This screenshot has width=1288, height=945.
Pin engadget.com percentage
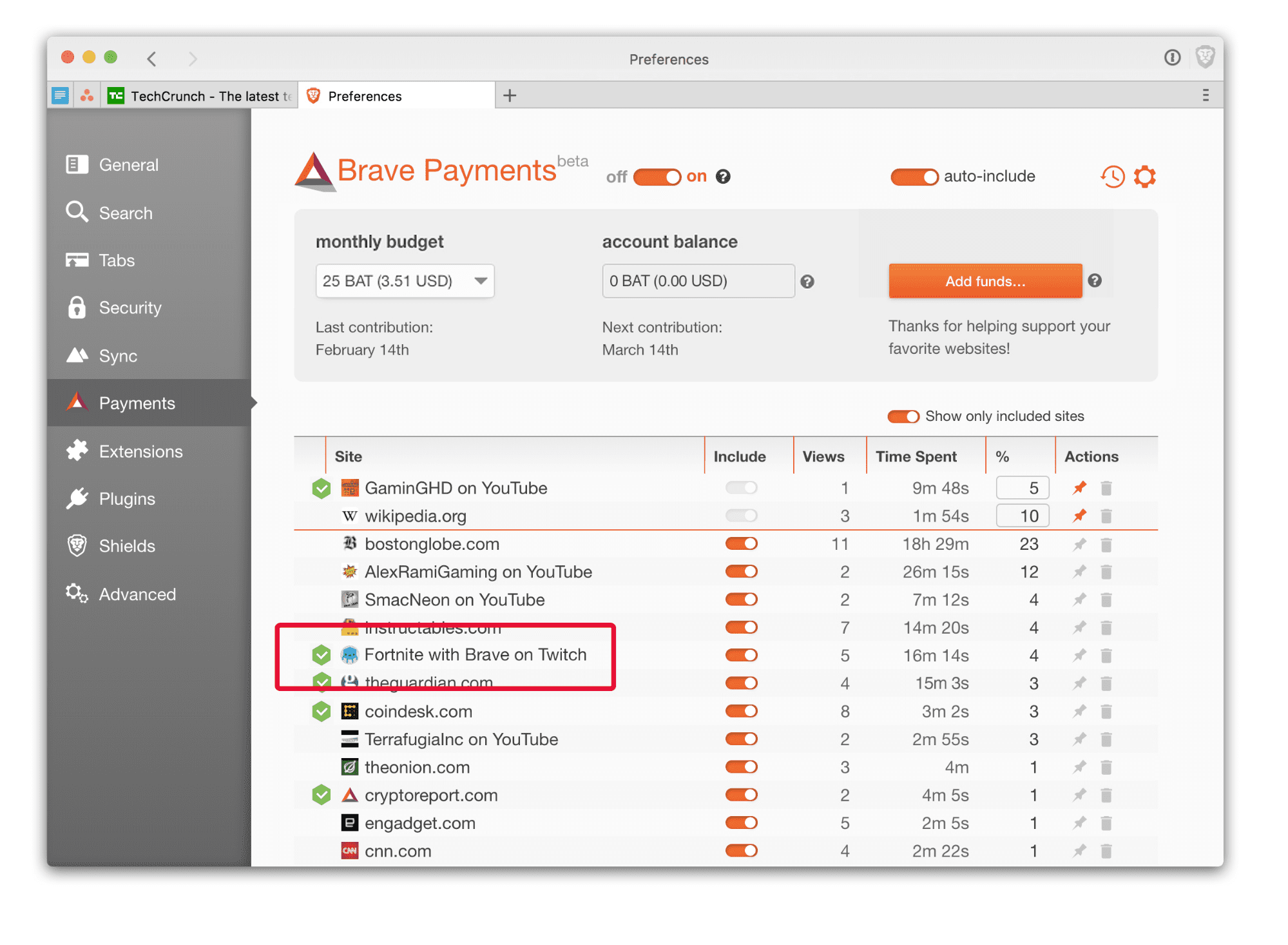pos(1080,823)
